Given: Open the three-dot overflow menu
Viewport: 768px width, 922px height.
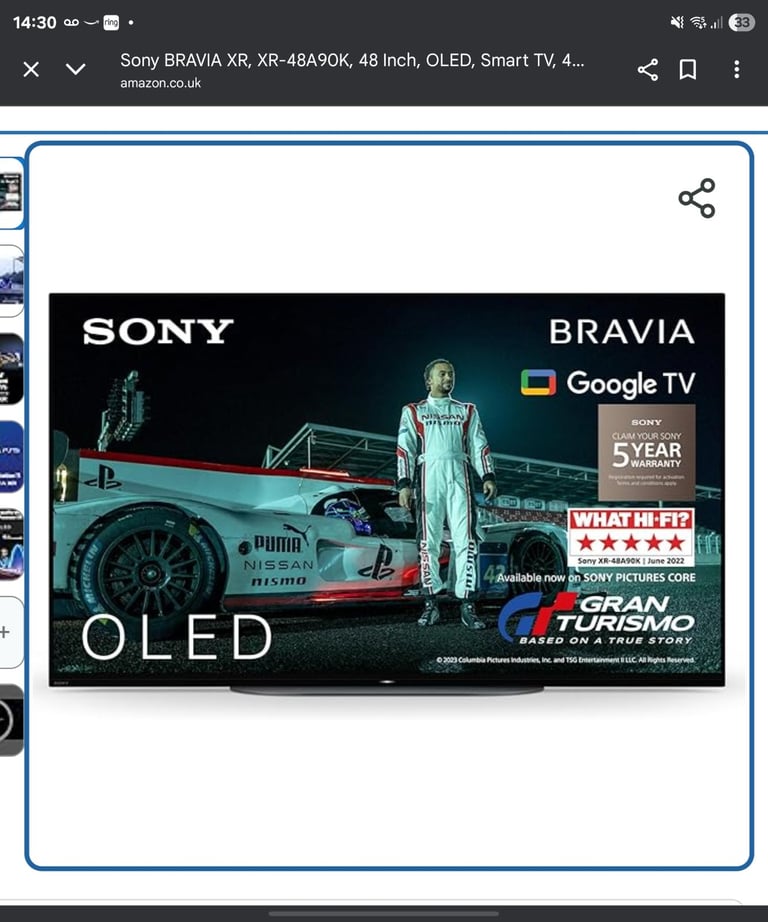Looking at the screenshot, I should point(736,69).
